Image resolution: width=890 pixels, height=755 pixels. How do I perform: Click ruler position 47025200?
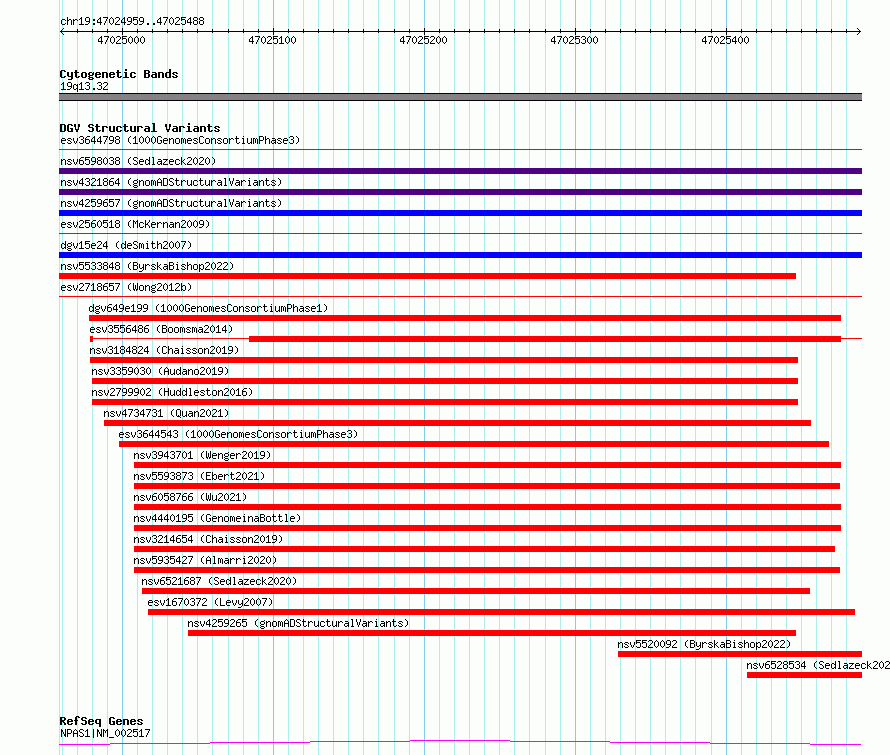(423, 40)
